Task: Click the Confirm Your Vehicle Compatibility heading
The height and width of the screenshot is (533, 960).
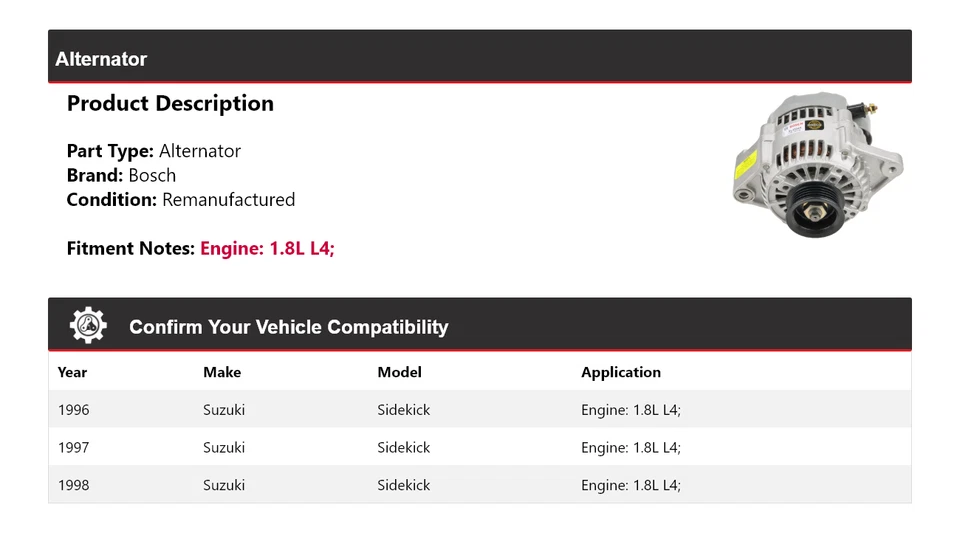Action: pos(288,327)
